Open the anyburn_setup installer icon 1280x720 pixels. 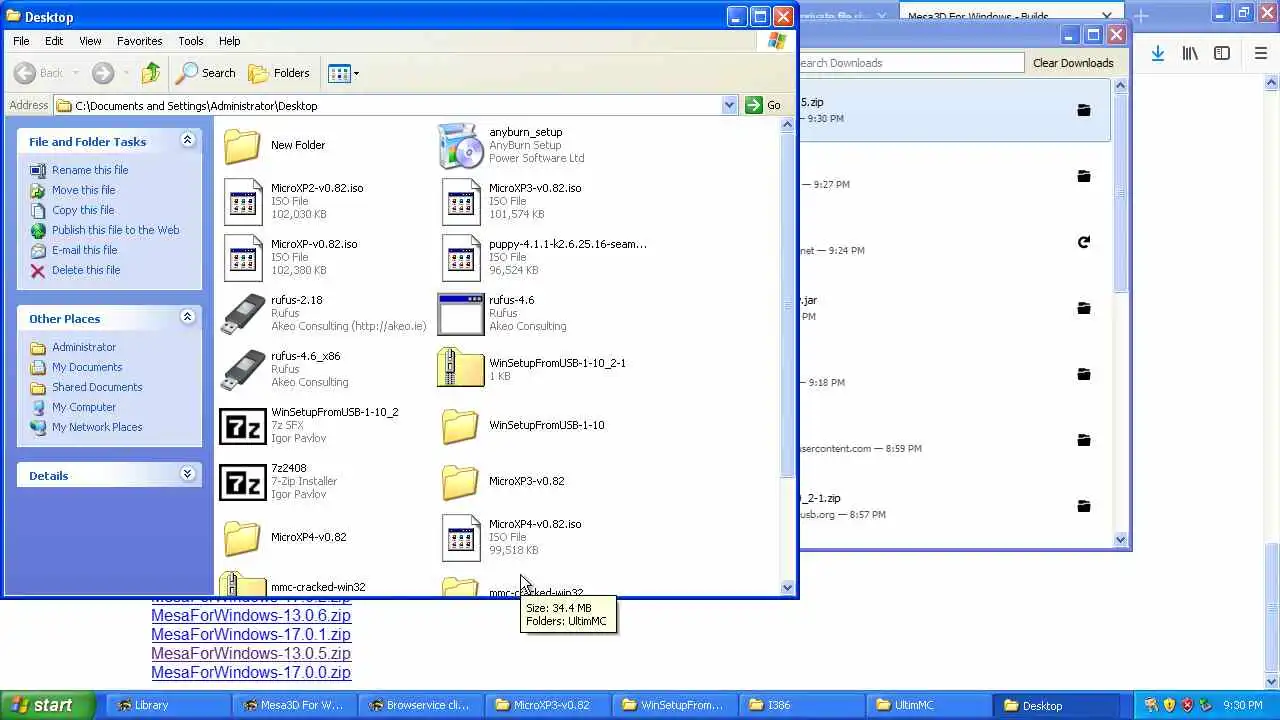coord(461,146)
